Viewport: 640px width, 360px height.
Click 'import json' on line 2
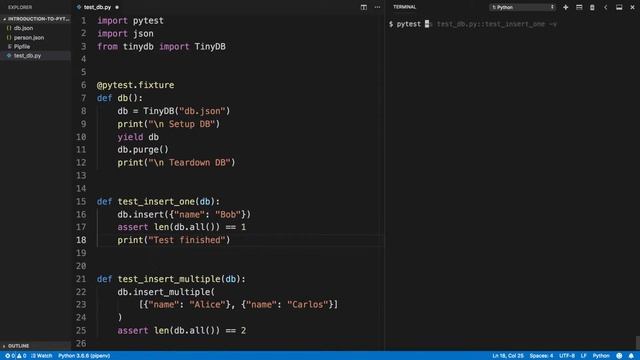click(x=125, y=33)
